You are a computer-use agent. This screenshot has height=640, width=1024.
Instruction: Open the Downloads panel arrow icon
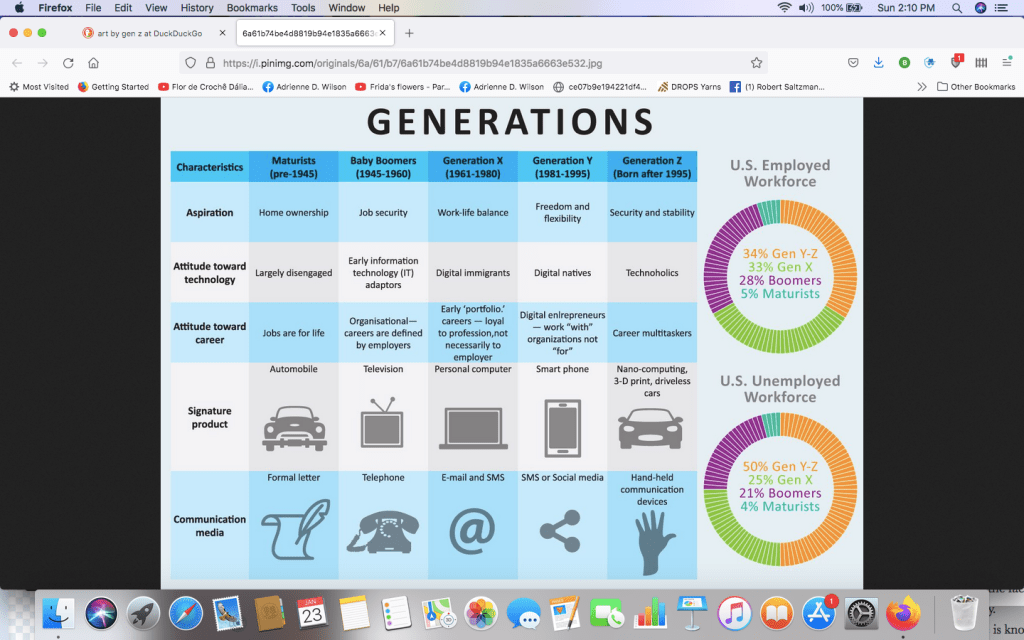click(878, 62)
